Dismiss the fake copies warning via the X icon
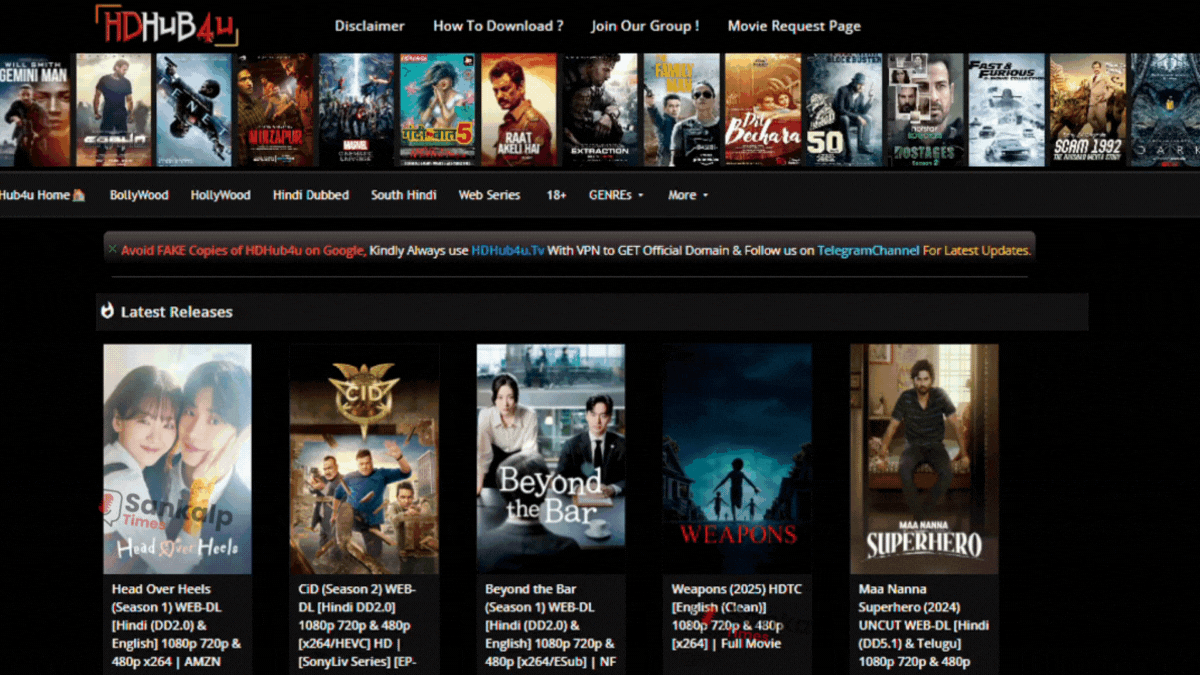Viewport: 1200px width, 675px height. (111, 250)
